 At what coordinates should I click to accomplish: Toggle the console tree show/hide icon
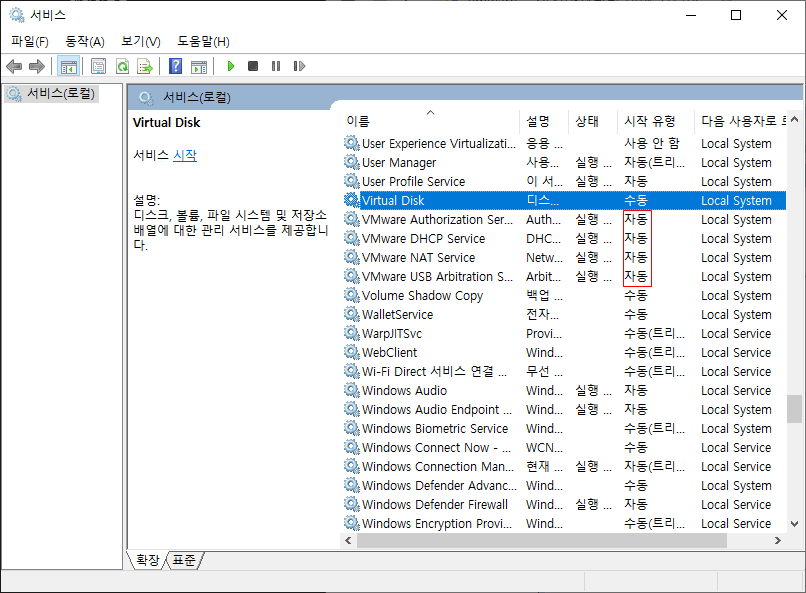pyautogui.click(x=68, y=66)
